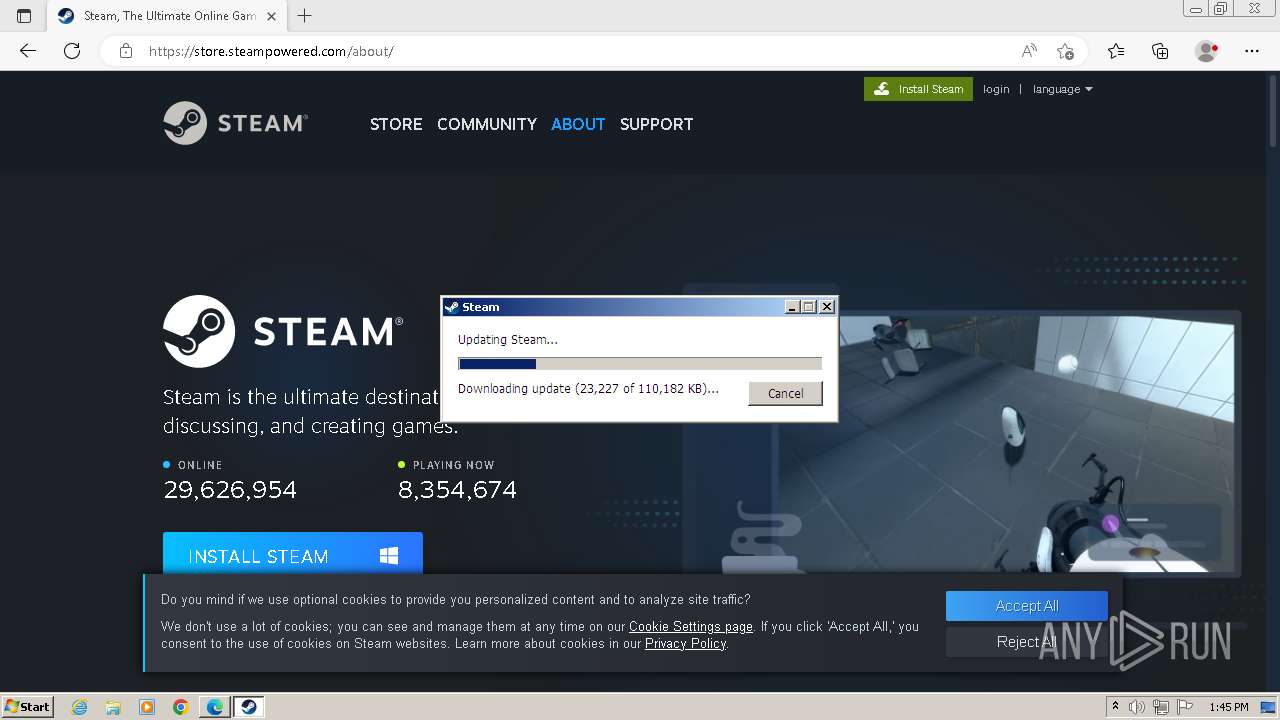Open Edge settings and more menu

(x=1252, y=51)
